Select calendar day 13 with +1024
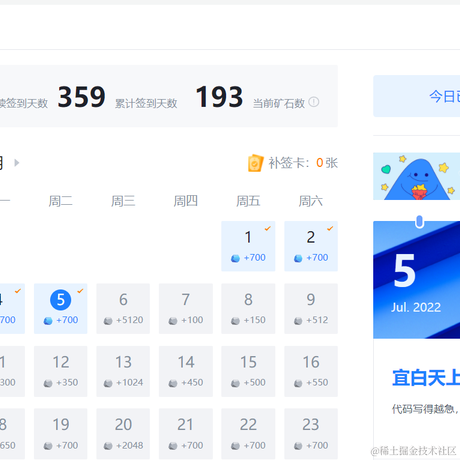Image resolution: width=460 pixels, height=460 pixels. point(123,371)
